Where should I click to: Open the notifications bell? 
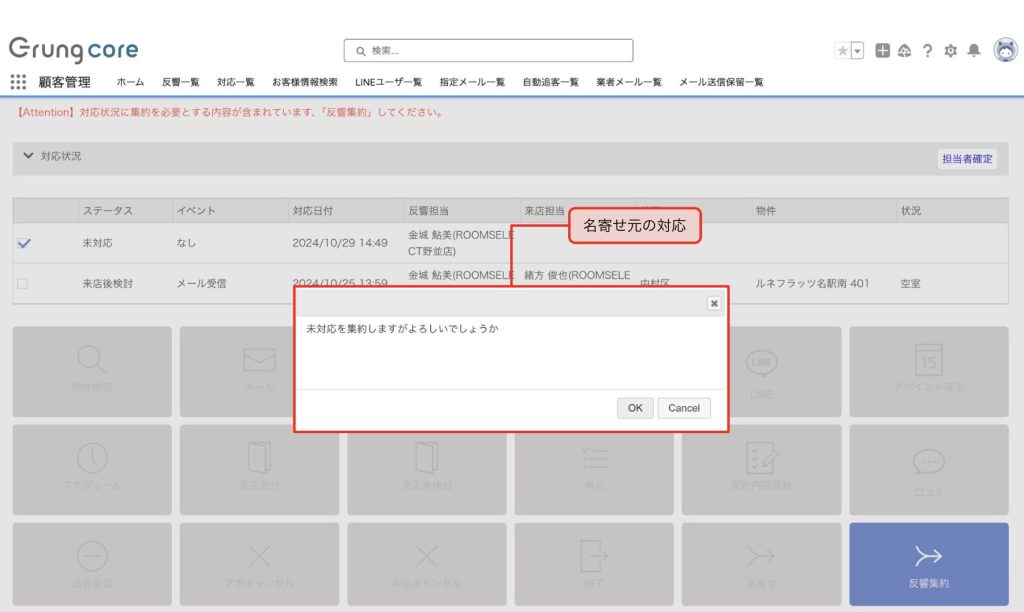coord(973,51)
